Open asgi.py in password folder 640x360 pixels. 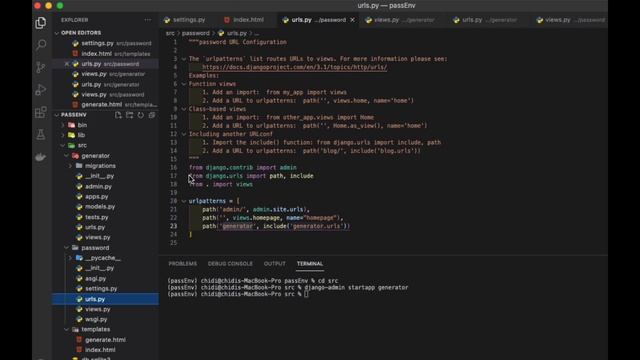click(x=96, y=278)
